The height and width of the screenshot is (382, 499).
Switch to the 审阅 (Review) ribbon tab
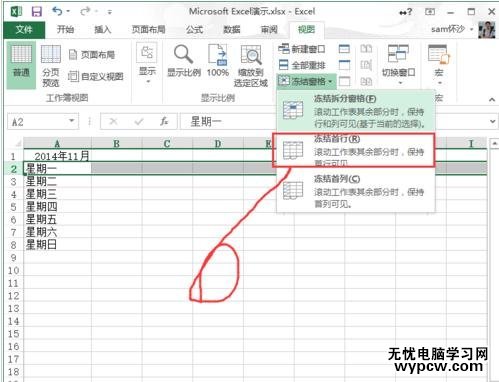point(269,30)
